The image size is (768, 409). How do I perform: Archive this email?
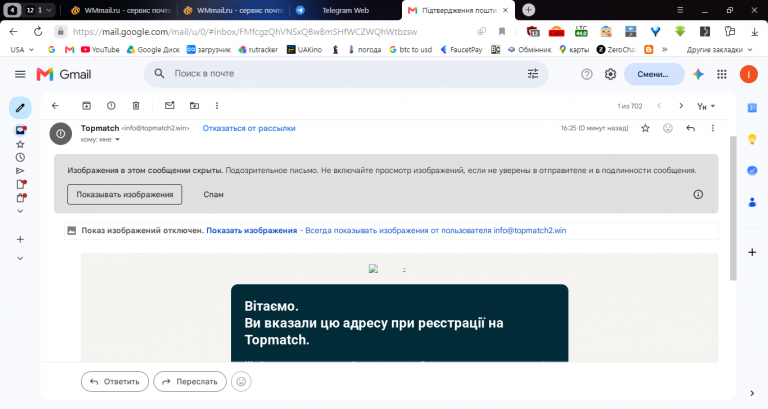pos(86,106)
